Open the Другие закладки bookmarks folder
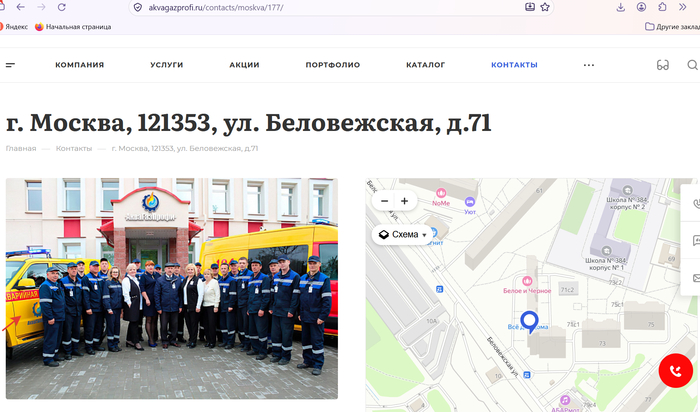The width and height of the screenshot is (700, 412). click(x=672, y=27)
